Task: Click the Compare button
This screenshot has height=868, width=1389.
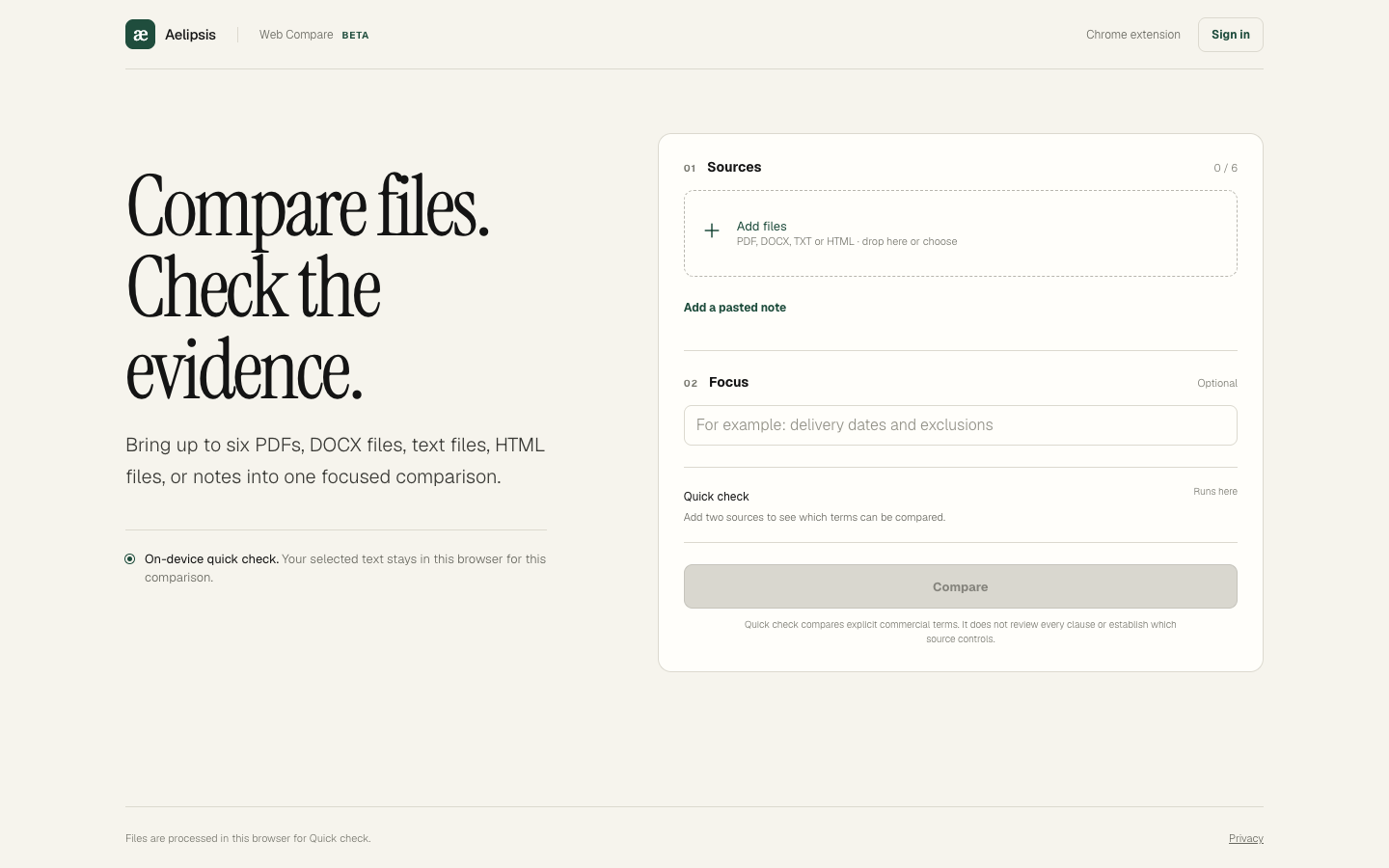Action: (x=961, y=586)
